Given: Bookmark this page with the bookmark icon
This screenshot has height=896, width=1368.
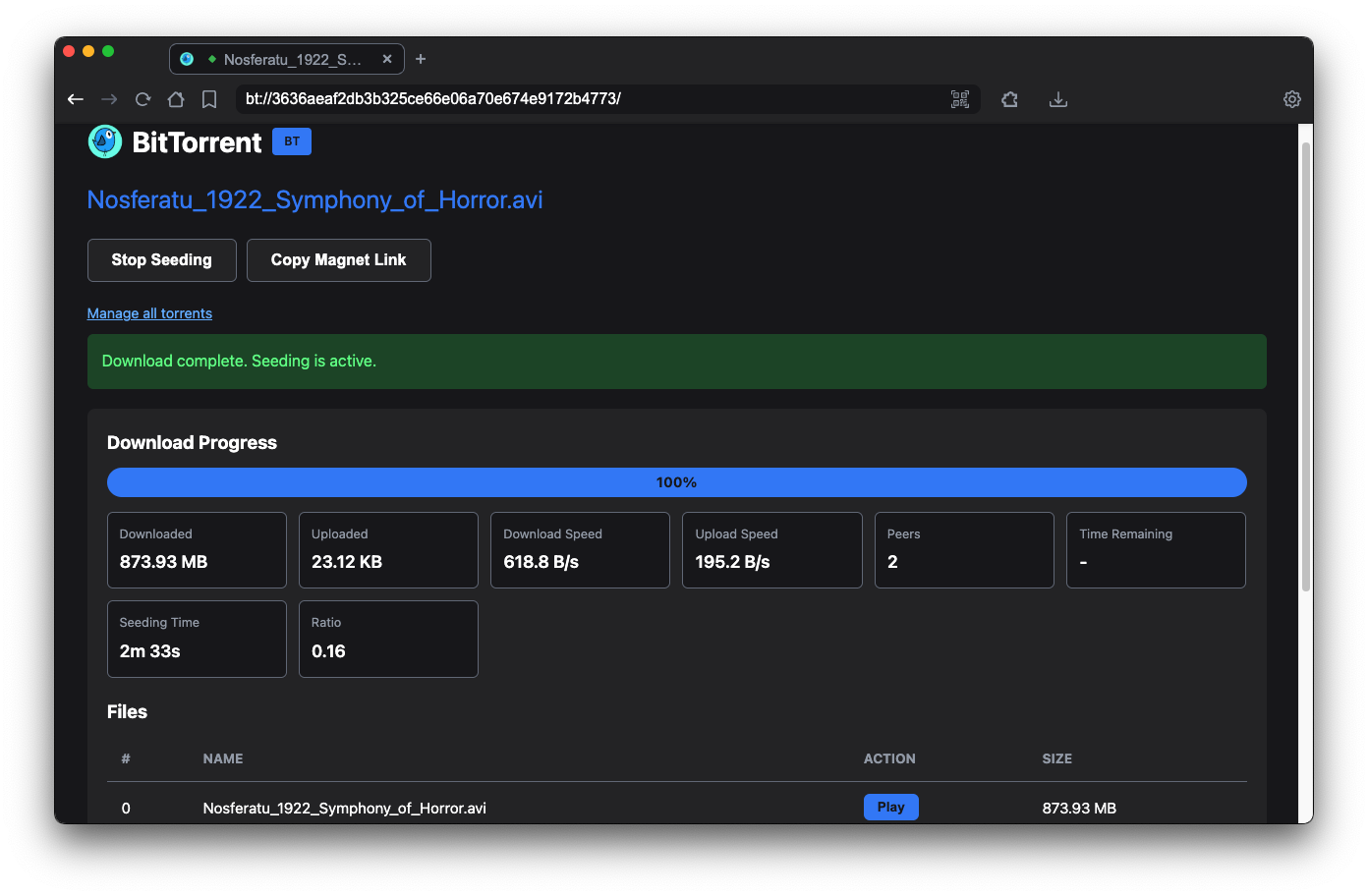Looking at the screenshot, I should point(209,99).
